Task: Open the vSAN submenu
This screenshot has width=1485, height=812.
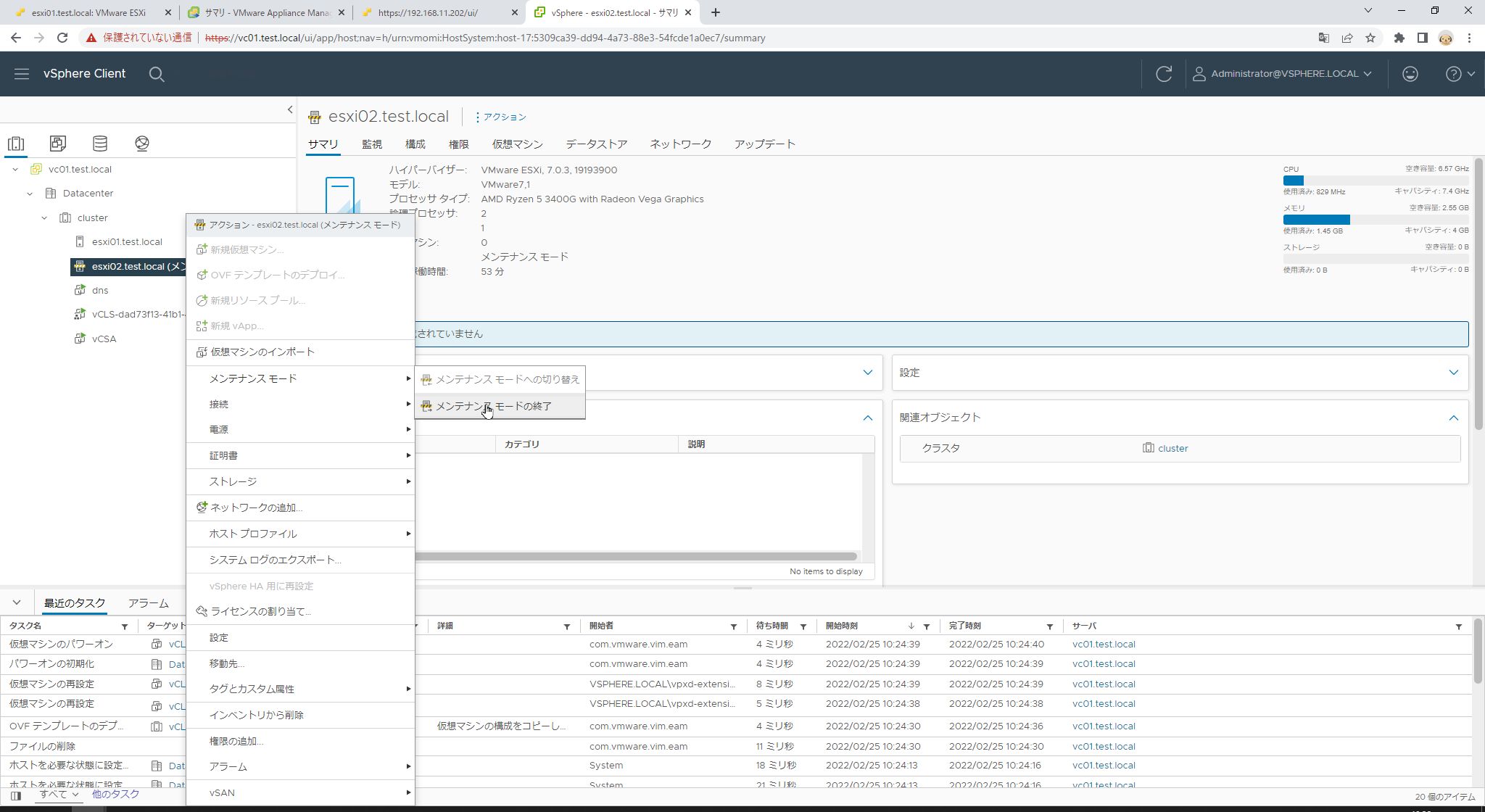Action: (300, 792)
